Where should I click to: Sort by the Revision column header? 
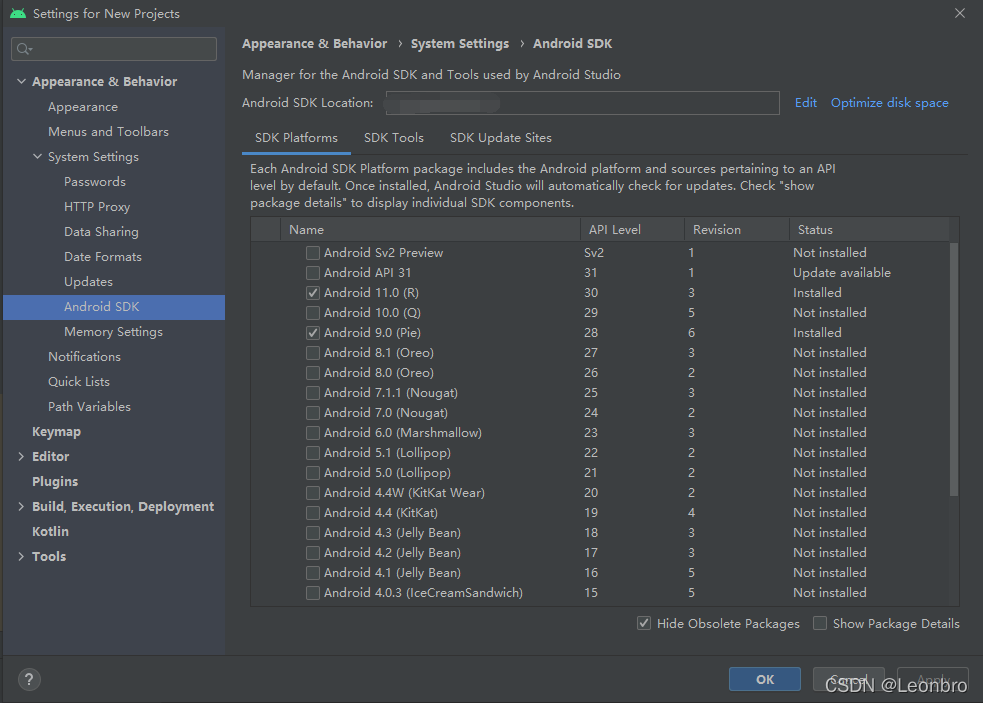(x=737, y=230)
